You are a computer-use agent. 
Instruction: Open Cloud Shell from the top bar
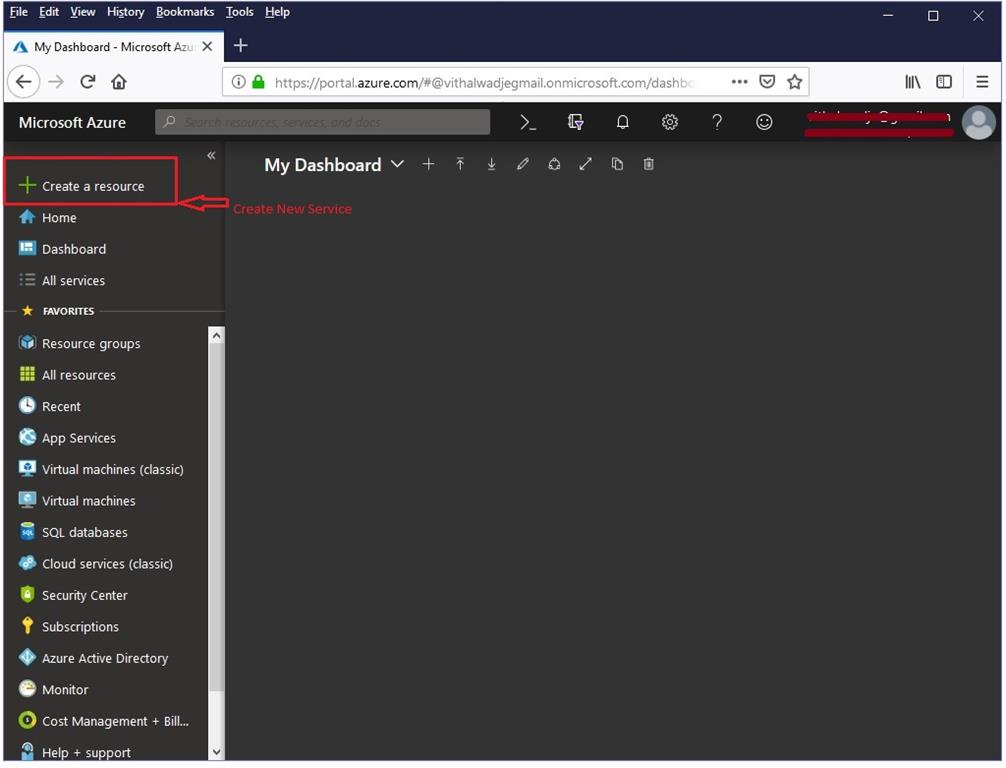pos(528,121)
